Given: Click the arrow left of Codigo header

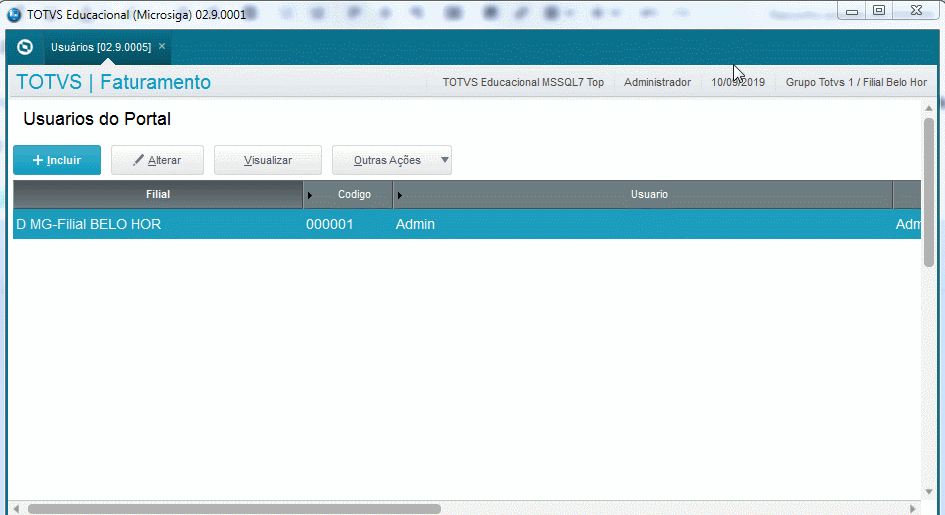Looking at the screenshot, I should [x=310, y=195].
